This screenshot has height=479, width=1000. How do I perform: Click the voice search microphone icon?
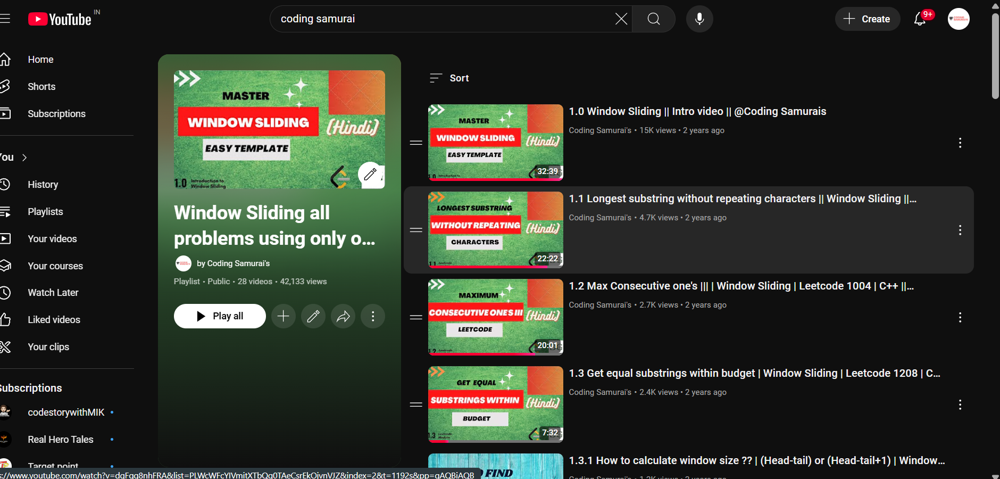click(699, 19)
